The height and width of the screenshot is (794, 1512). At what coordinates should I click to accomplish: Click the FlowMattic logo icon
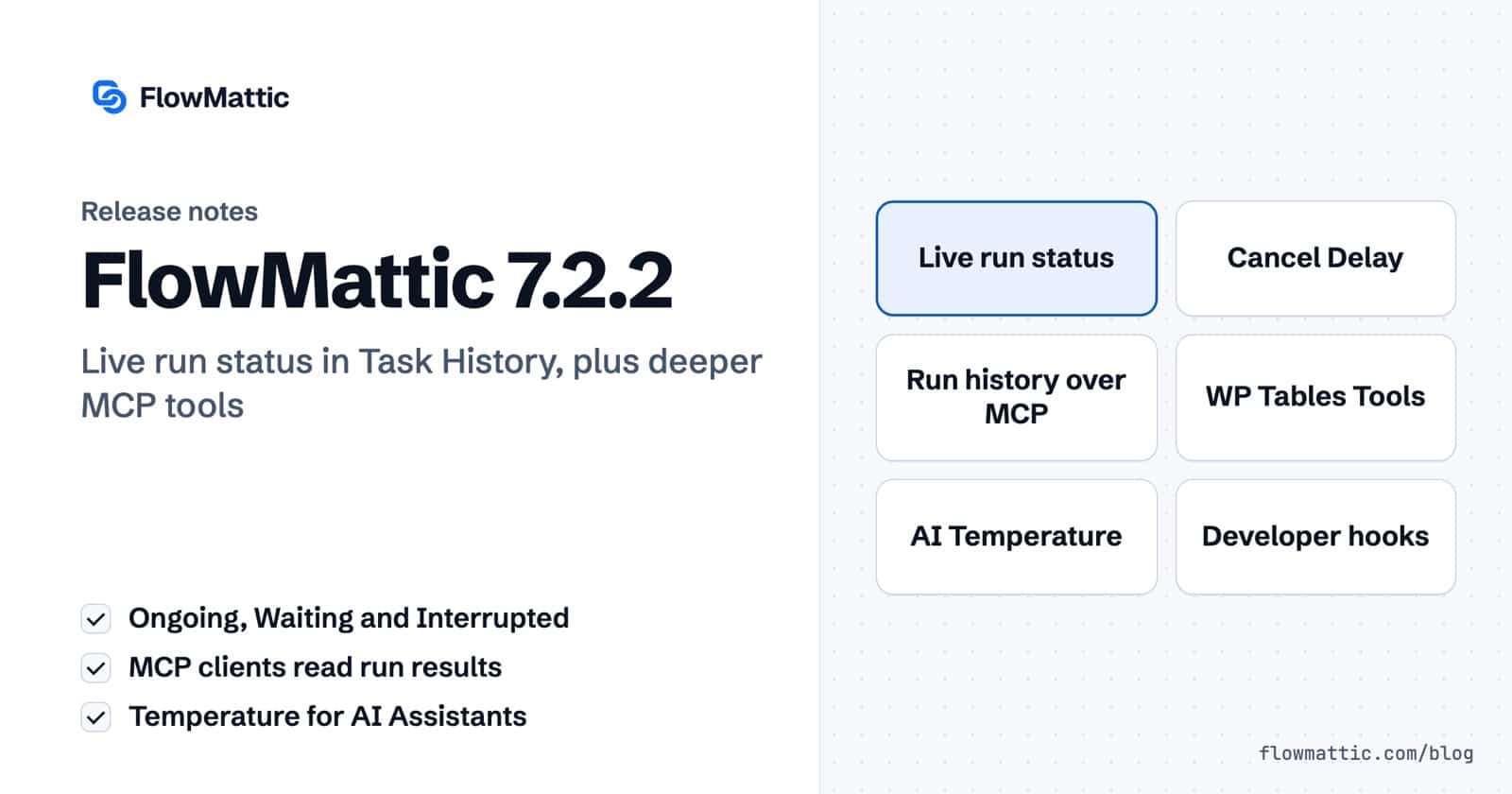point(109,96)
